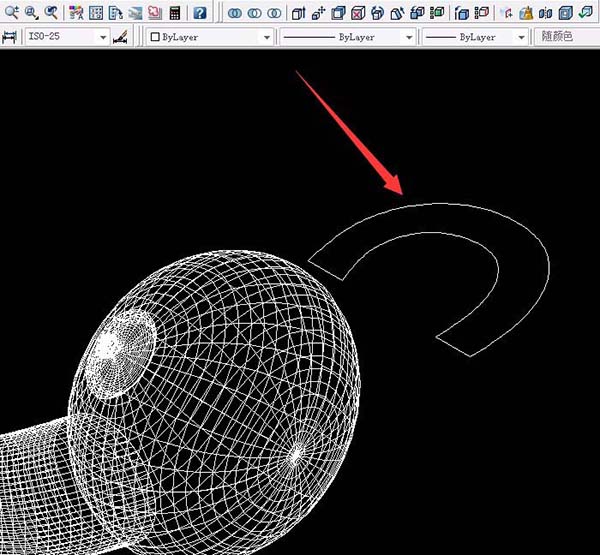Open Help with the question mark icon
This screenshot has width=600, height=555.
pyautogui.click(x=200, y=13)
